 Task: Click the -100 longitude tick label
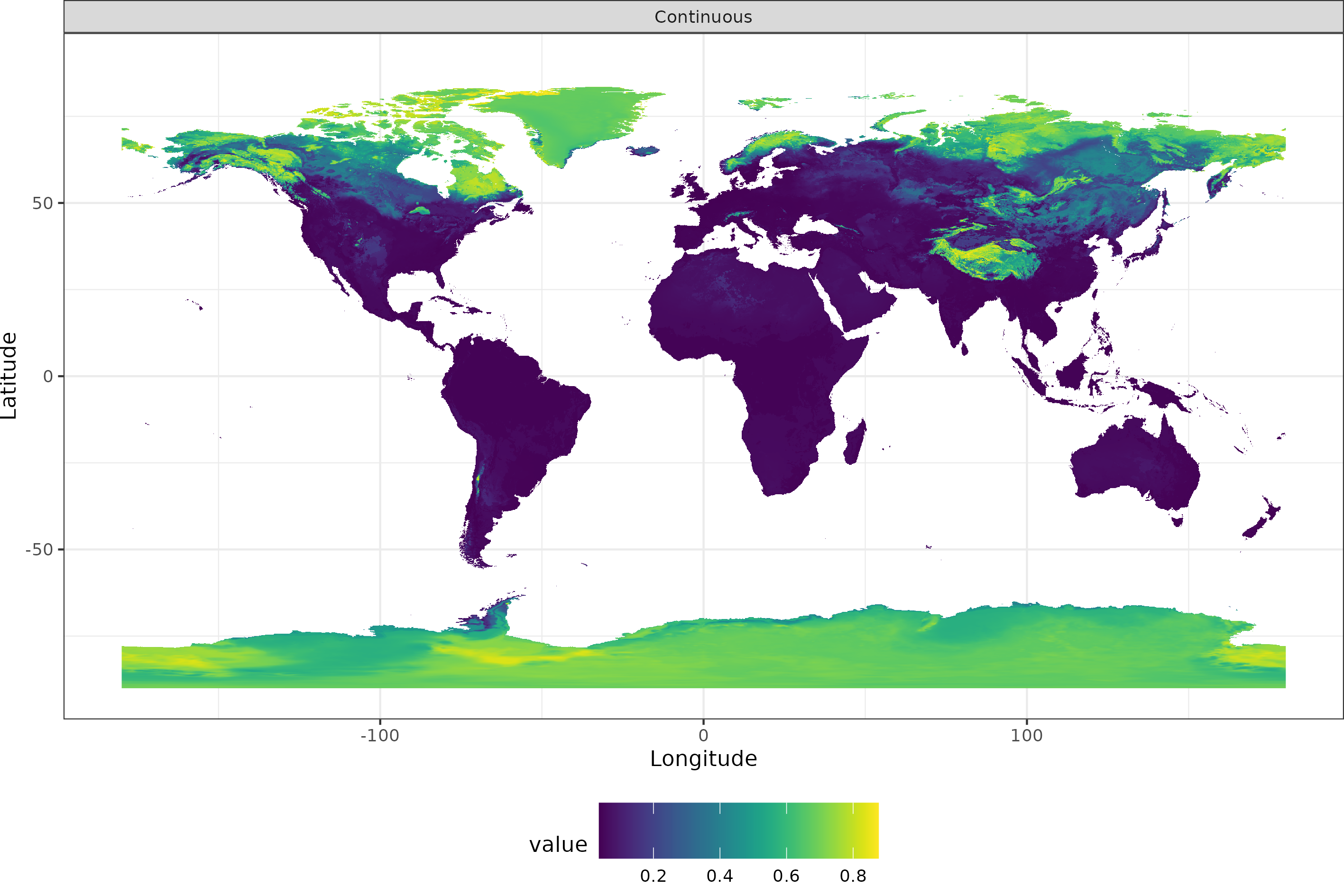coord(379,736)
